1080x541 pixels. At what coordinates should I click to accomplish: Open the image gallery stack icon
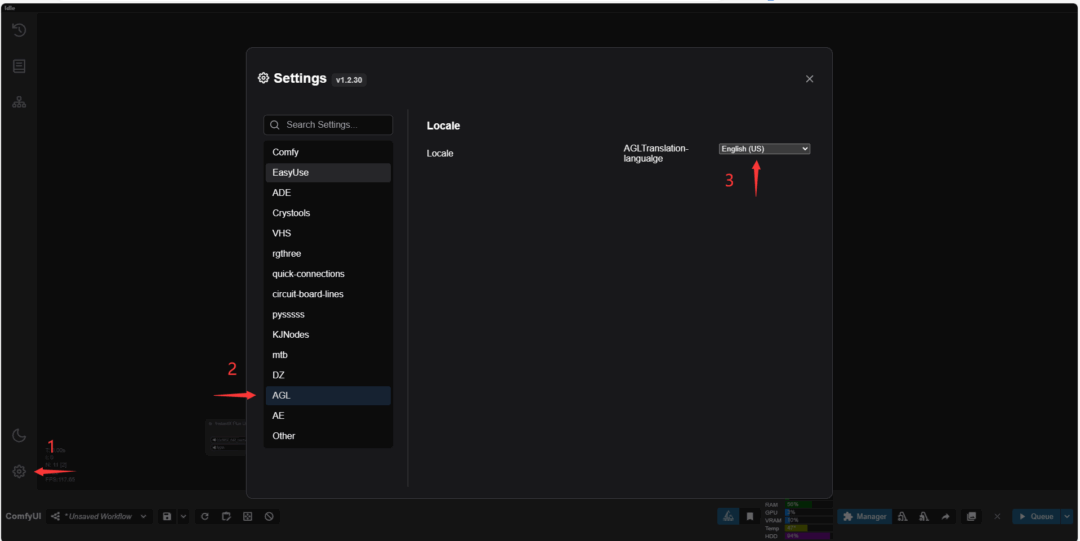971,516
